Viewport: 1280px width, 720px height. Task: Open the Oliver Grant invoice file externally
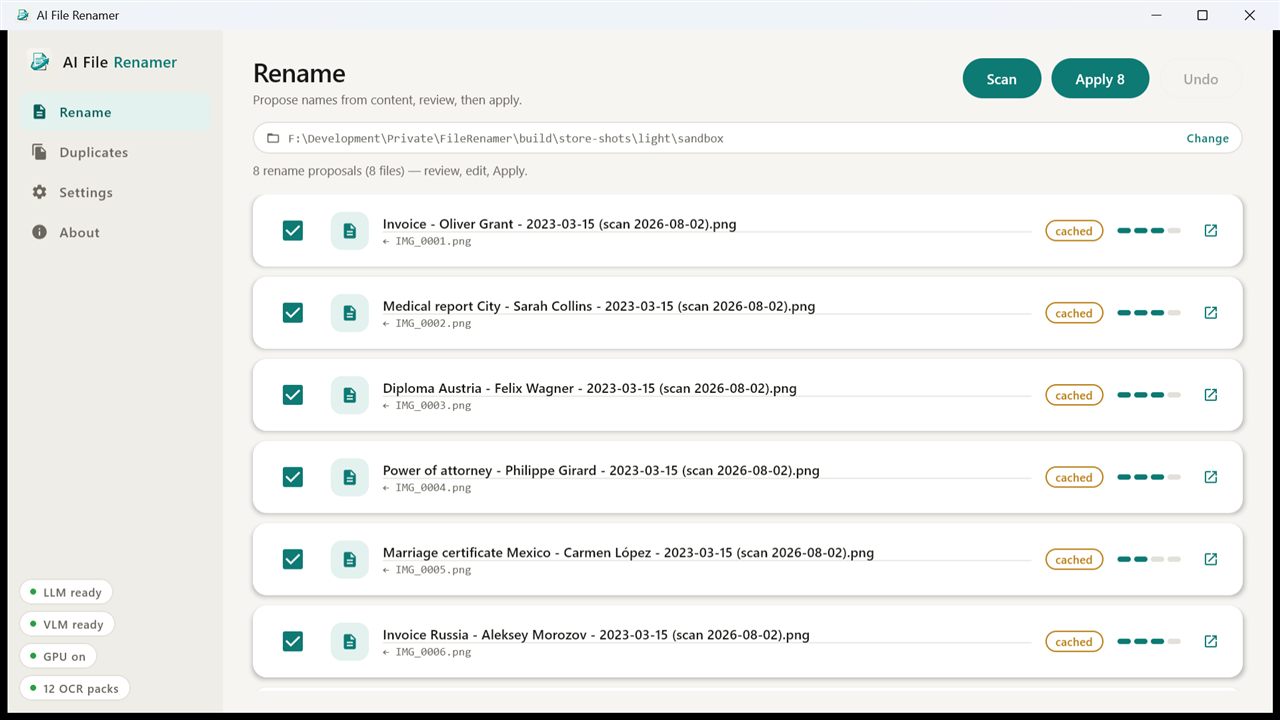click(x=1211, y=231)
